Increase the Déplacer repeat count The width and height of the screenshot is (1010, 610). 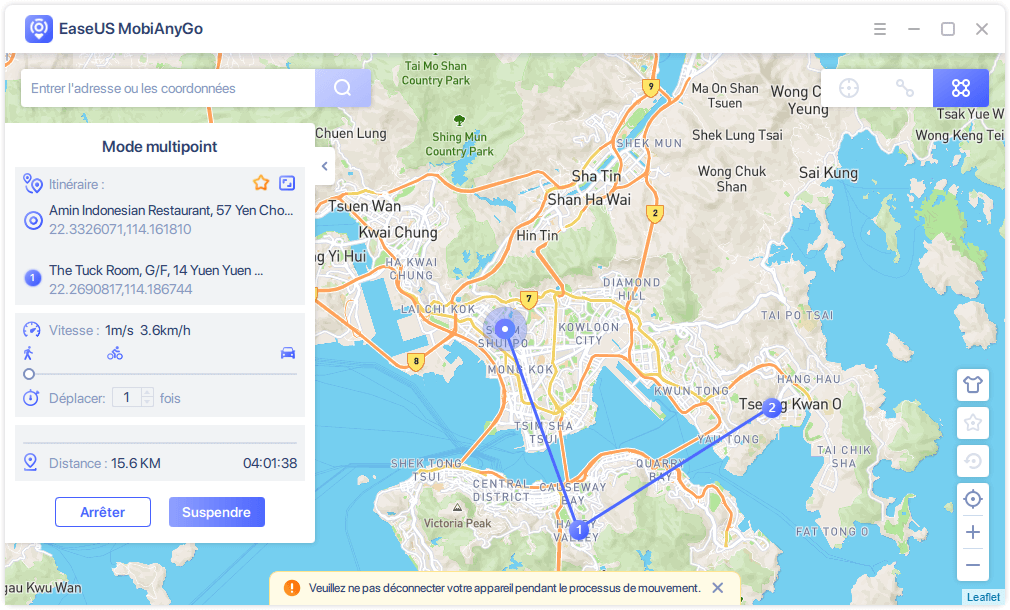[x=148, y=393]
